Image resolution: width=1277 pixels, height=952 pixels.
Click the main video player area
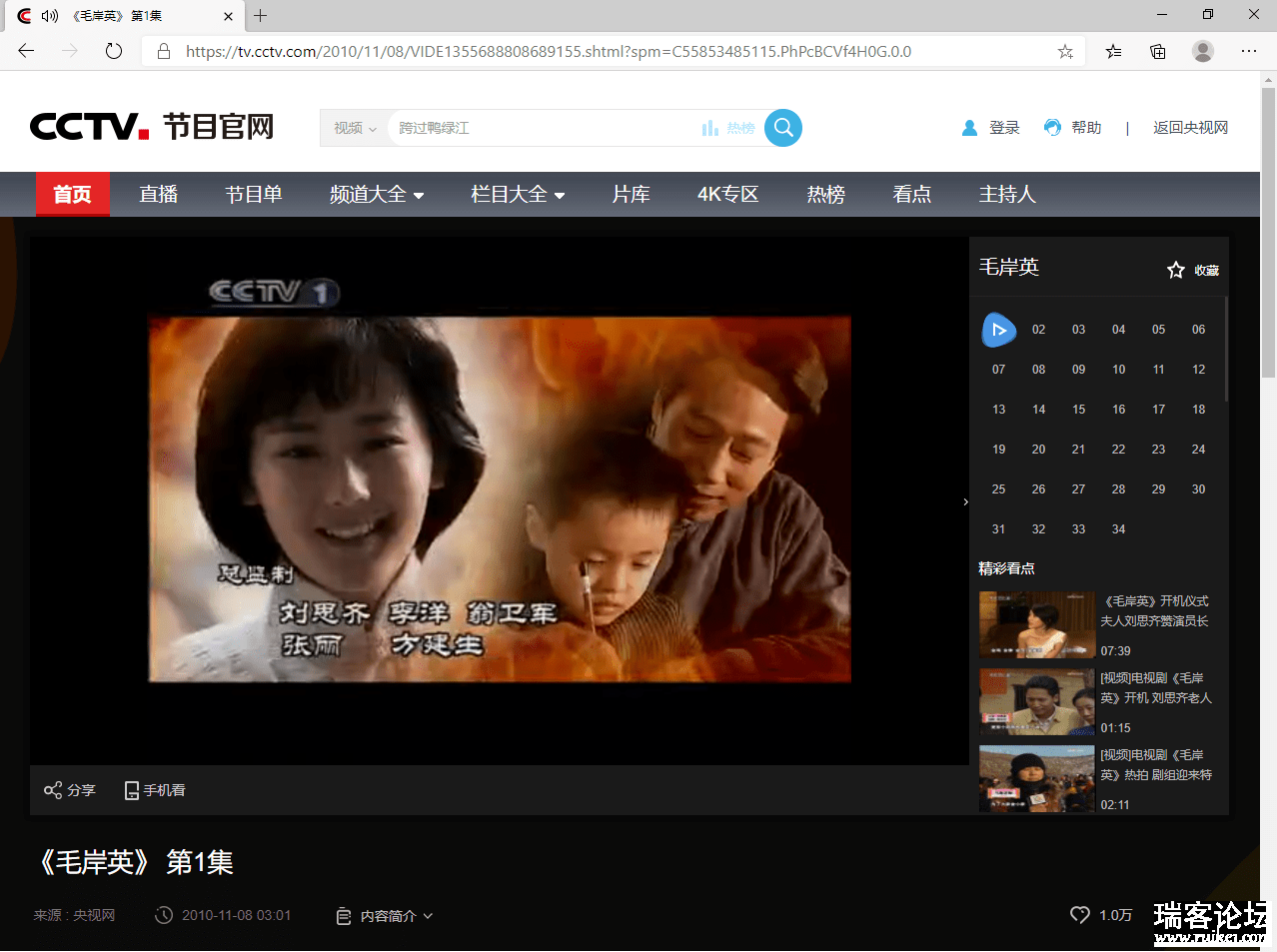(x=500, y=500)
